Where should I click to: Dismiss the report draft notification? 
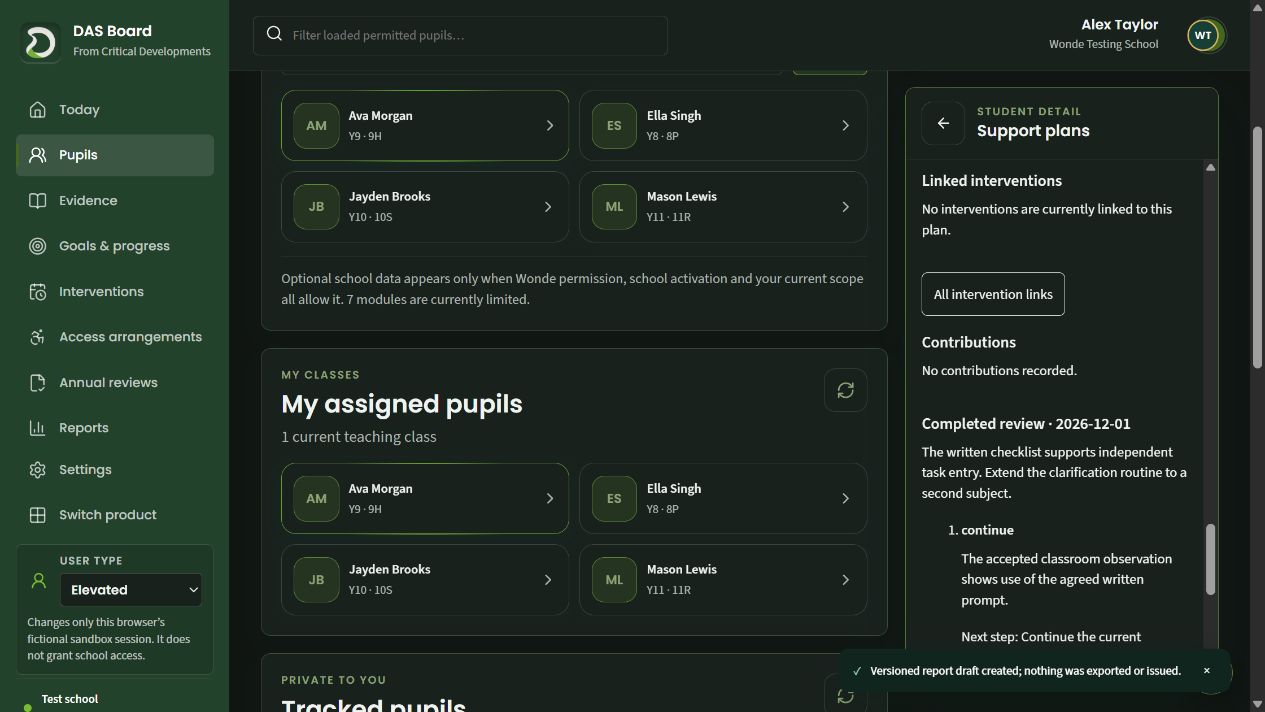pos(1206,671)
